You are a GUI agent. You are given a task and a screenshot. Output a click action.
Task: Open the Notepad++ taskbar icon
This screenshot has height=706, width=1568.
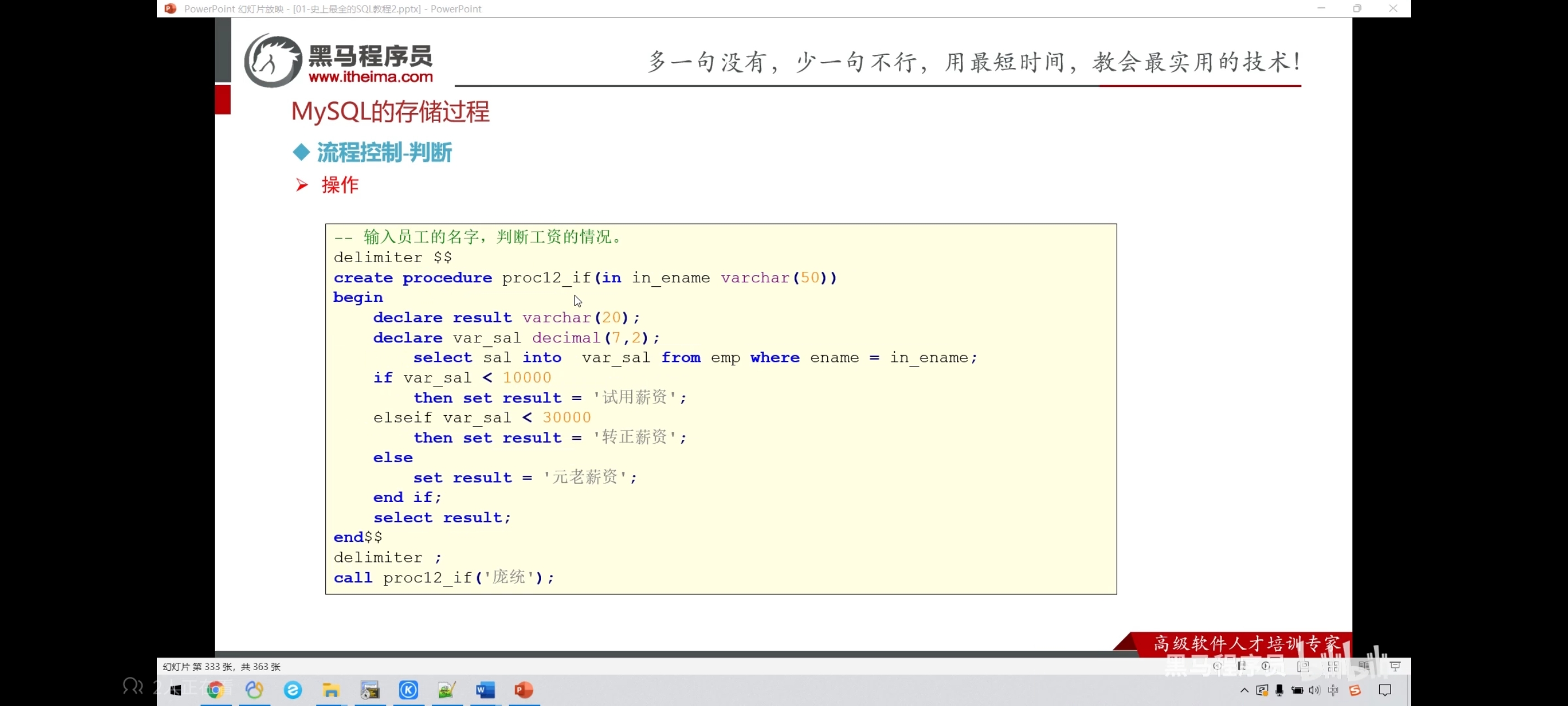(x=447, y=690)
